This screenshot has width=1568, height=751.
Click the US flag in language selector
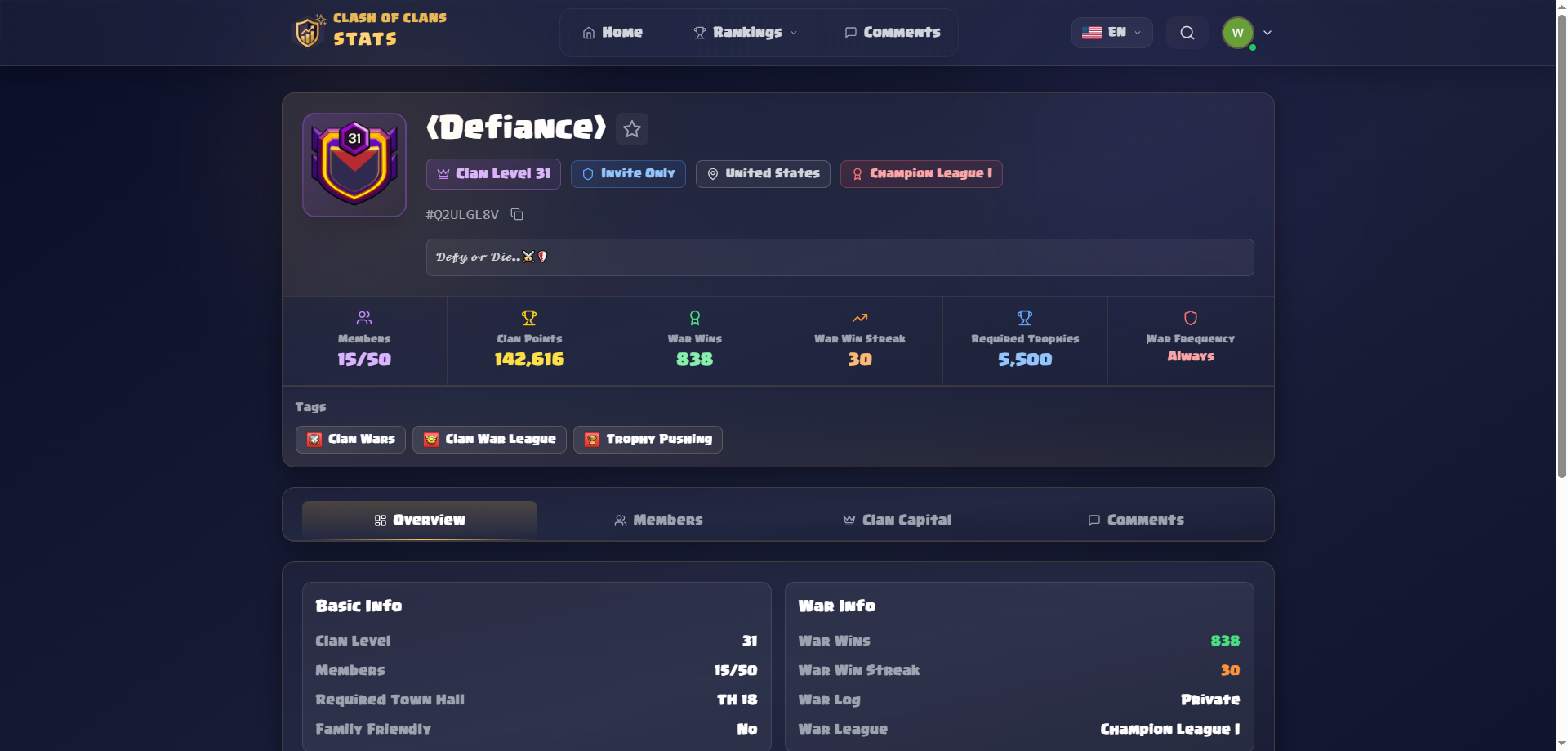(1090, 33)
